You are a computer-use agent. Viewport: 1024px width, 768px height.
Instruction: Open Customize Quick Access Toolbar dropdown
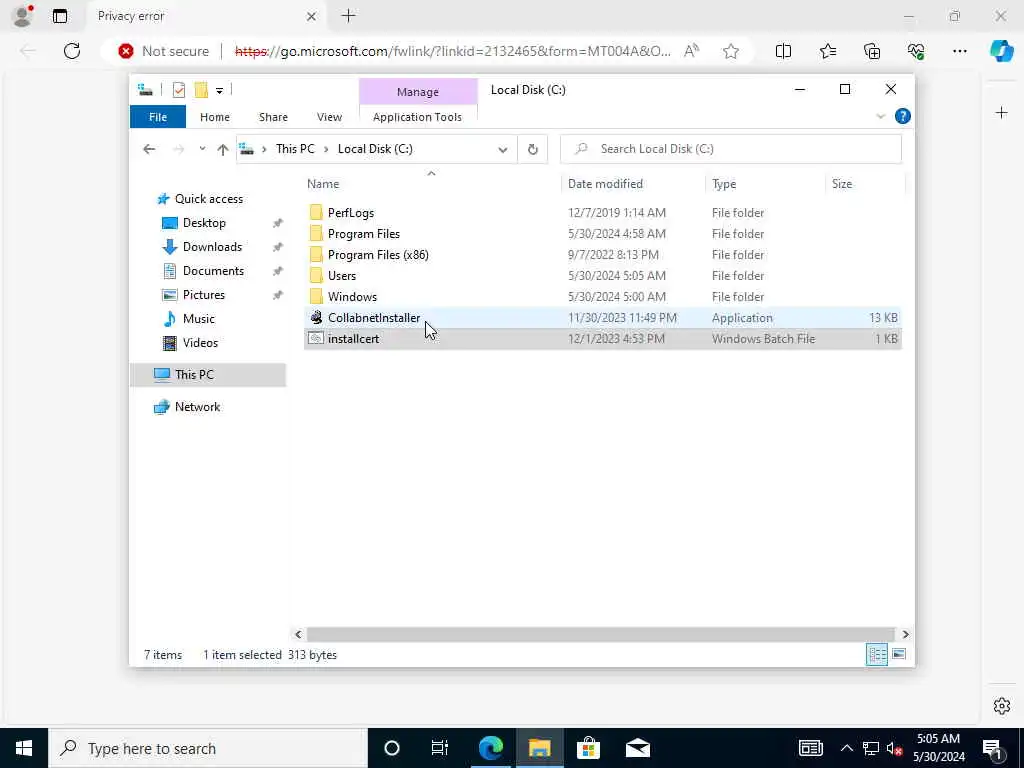coord(219,91)
